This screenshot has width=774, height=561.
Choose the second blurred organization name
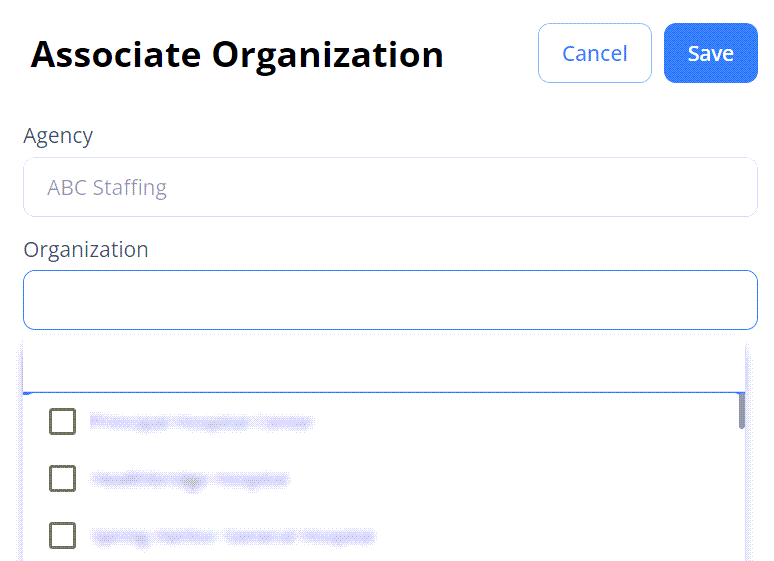coord(189,480)
